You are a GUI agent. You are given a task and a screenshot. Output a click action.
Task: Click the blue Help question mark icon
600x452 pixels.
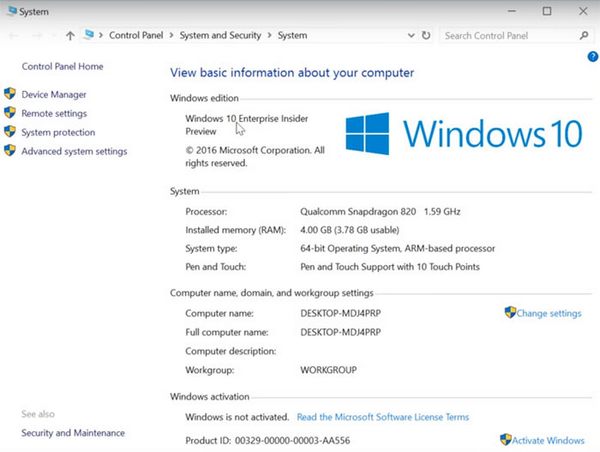pos(593,57)
